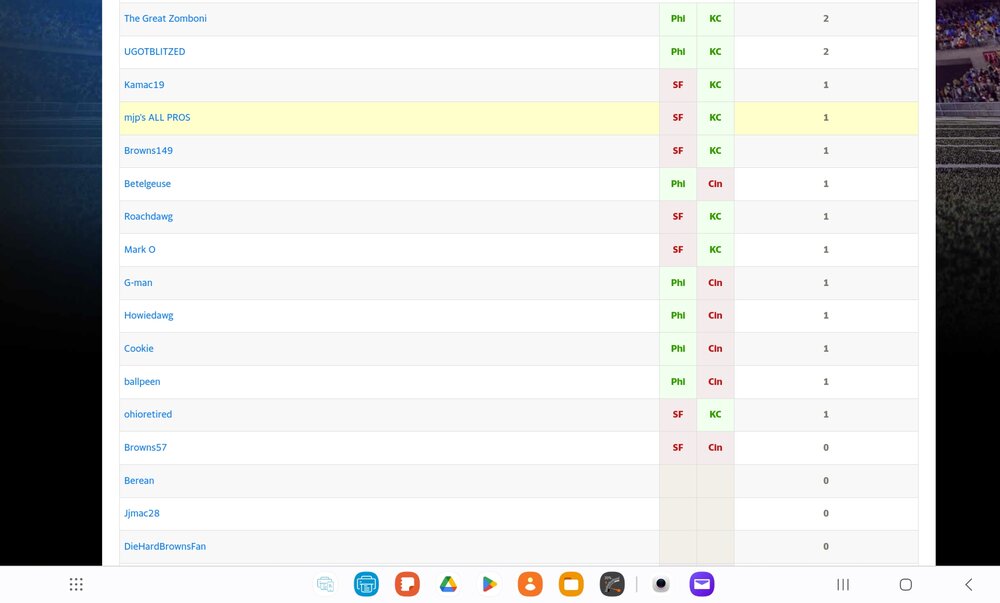This screenshot has height=603, width=1000.
Task: Open Howiedawg's entry link
Action: 149,316
